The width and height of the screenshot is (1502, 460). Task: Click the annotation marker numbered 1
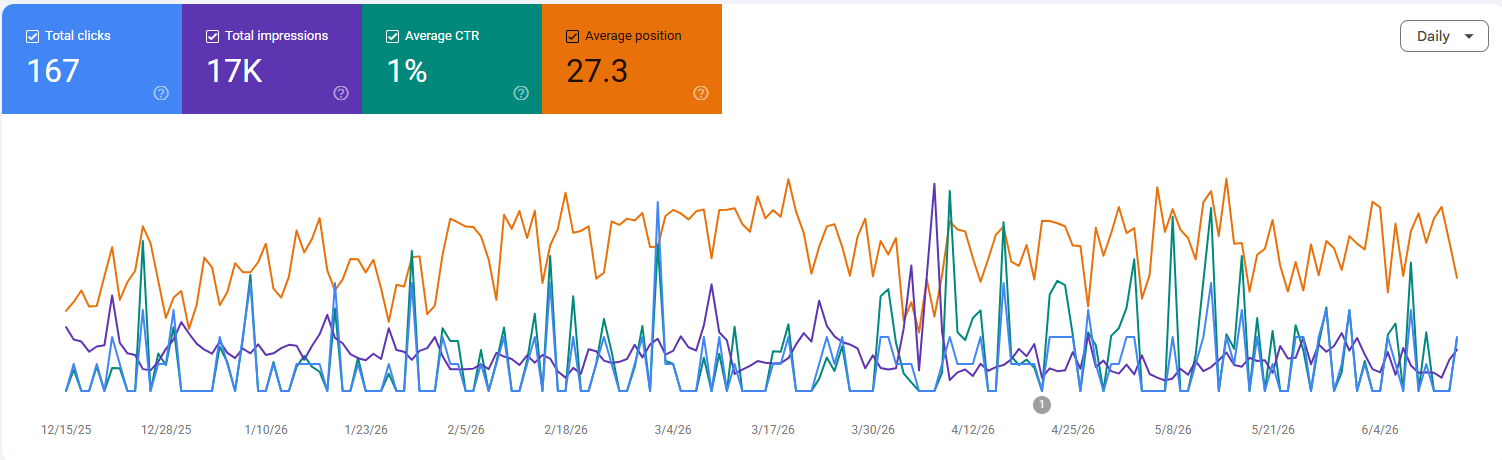point(1042,404)
